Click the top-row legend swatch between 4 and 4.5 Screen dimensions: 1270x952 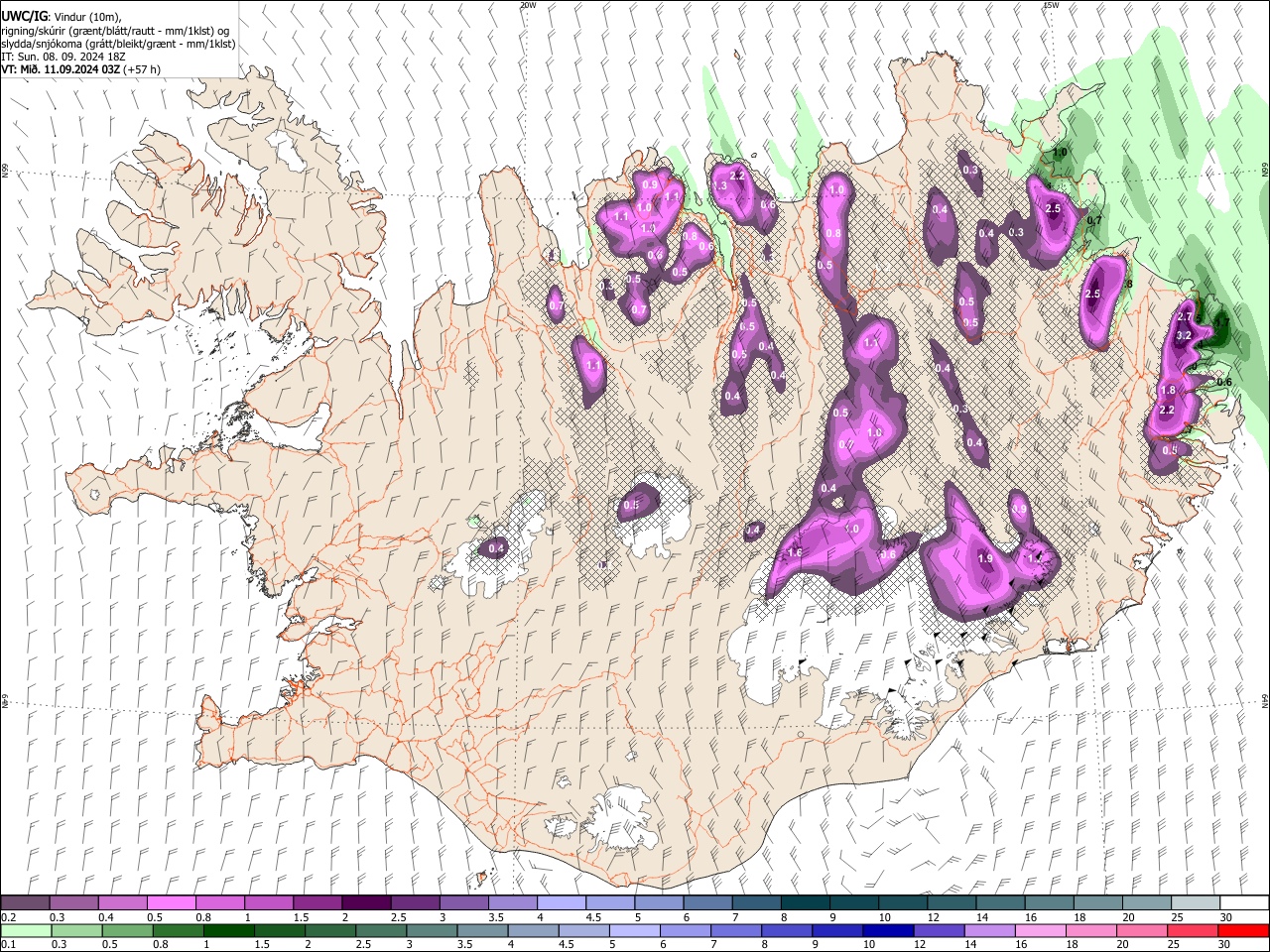pyautogui.click(x=562, y=903)
